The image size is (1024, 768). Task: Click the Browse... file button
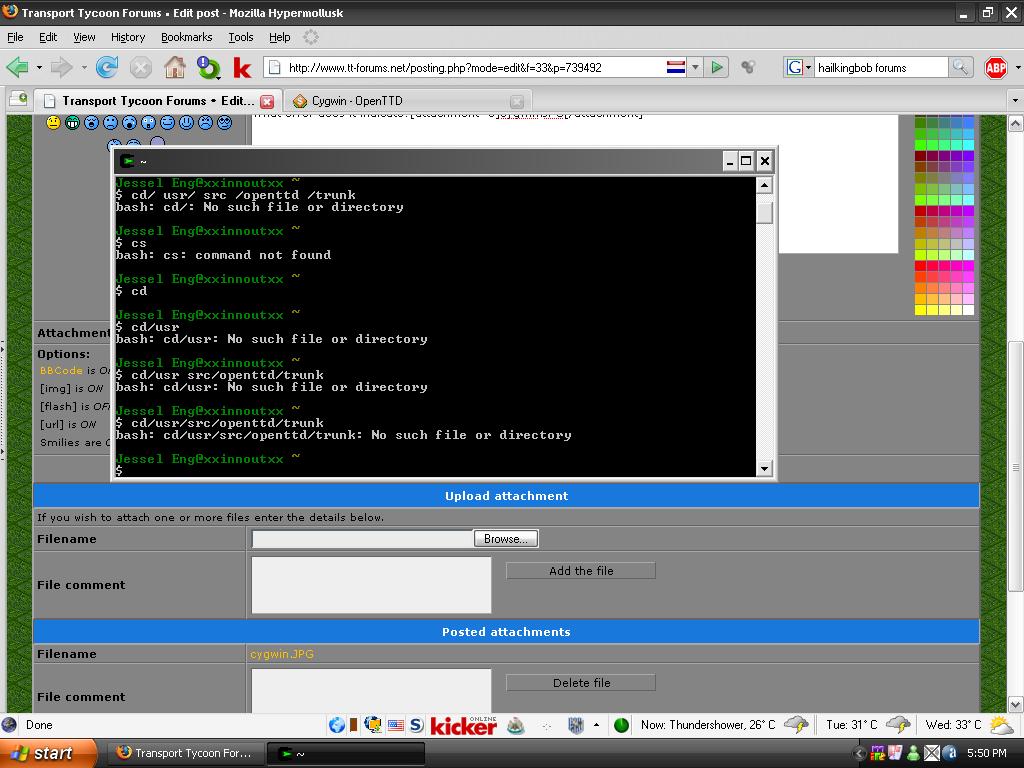(x=506, y=539)
